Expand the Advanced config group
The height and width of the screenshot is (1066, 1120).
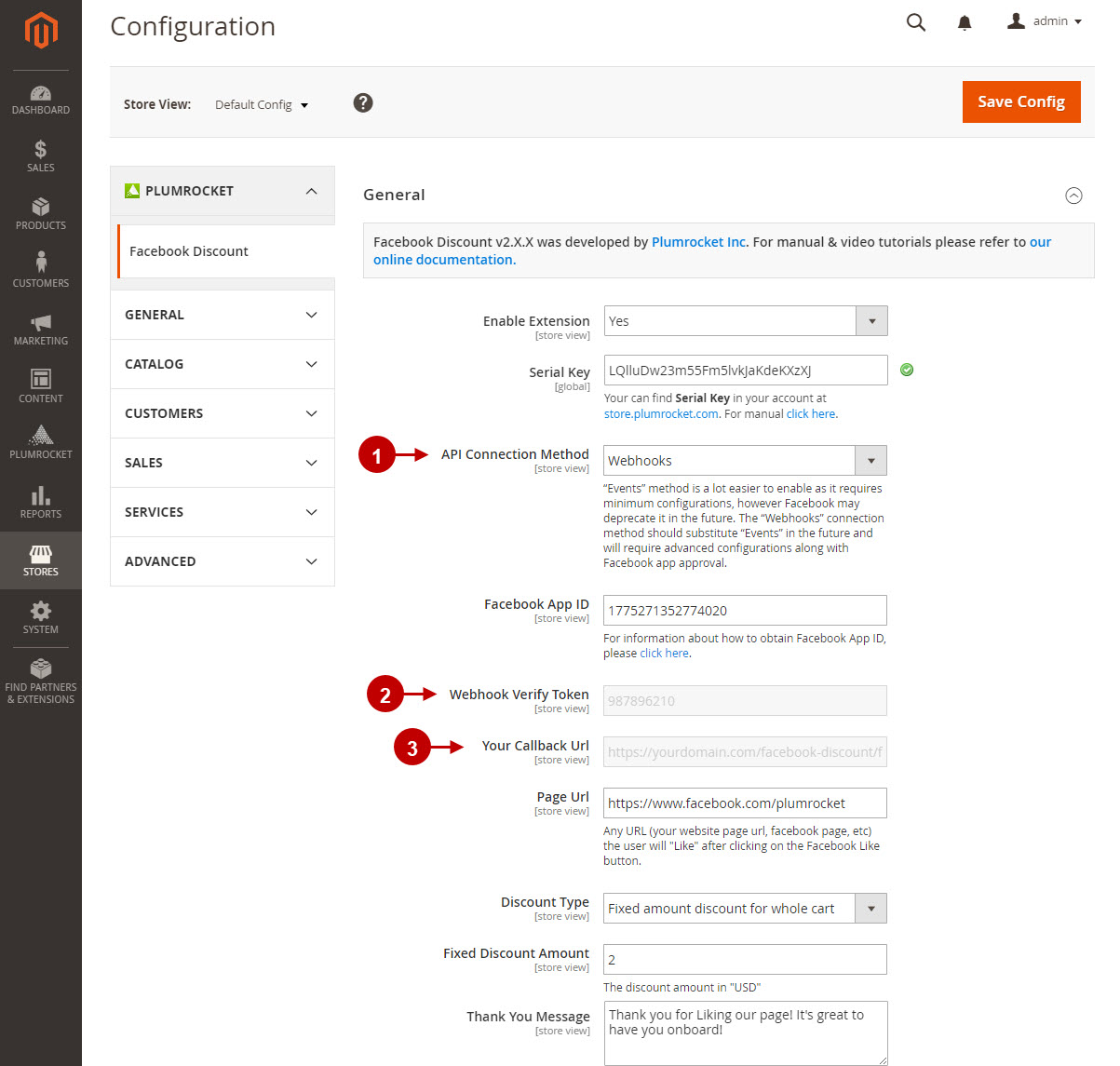223,561
